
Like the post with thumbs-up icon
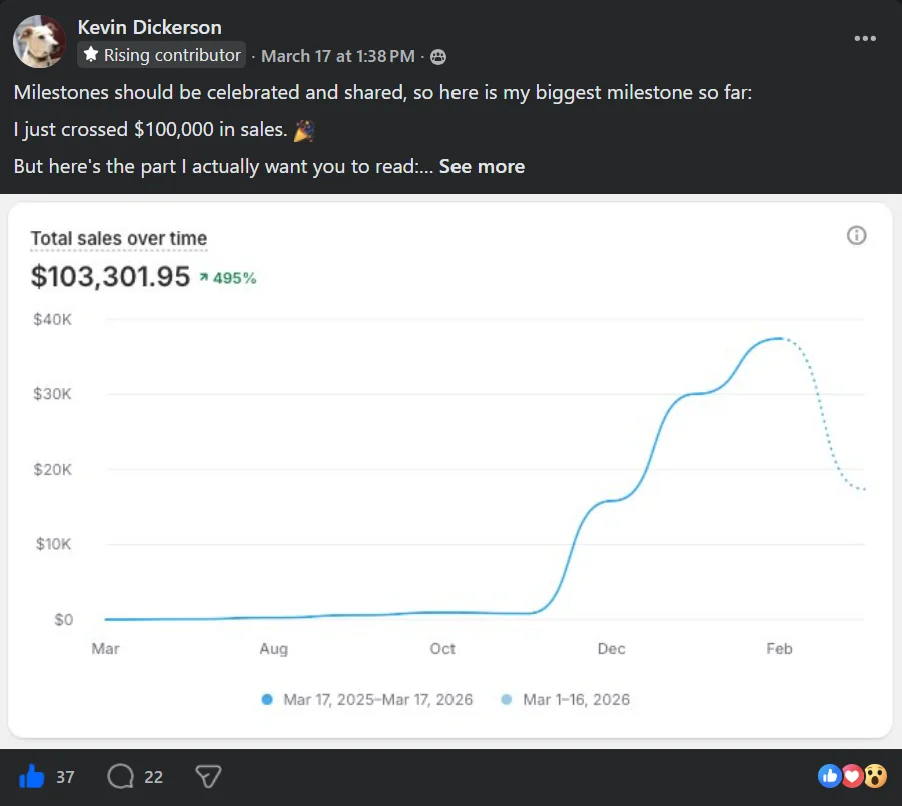point(31,777)
